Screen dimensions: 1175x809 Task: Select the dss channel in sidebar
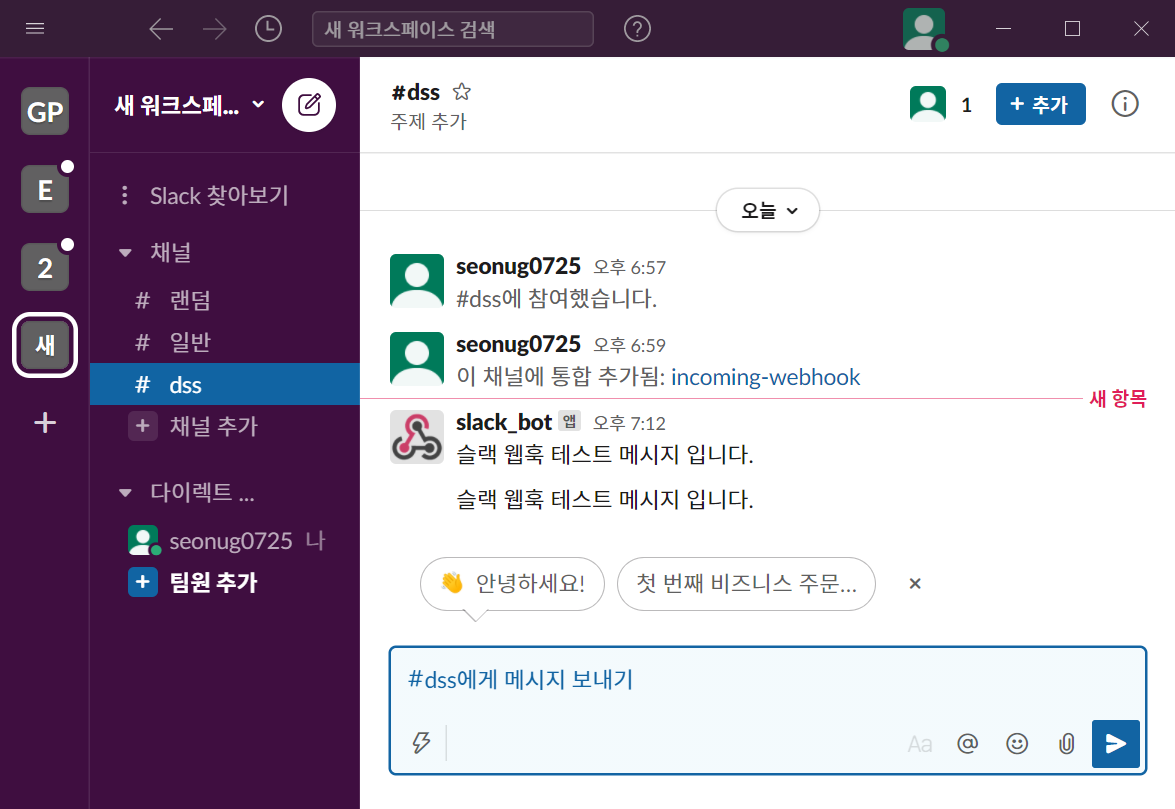pos(225,384)
